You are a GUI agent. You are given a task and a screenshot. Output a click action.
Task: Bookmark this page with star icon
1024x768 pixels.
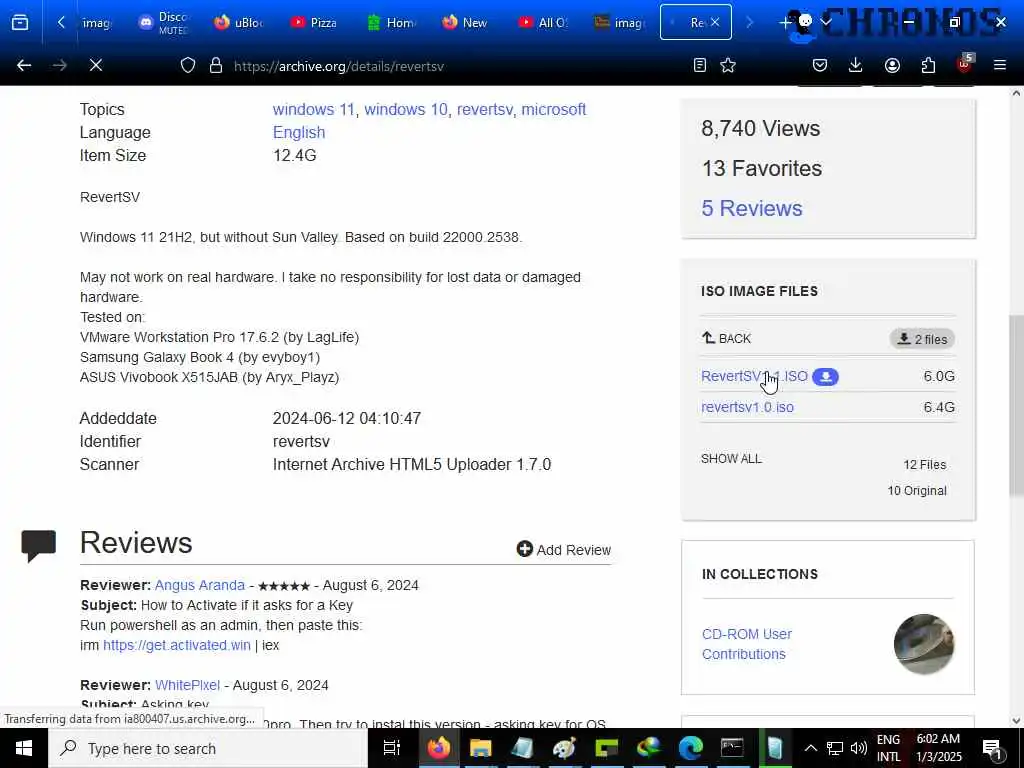click(x=728, y=65)
